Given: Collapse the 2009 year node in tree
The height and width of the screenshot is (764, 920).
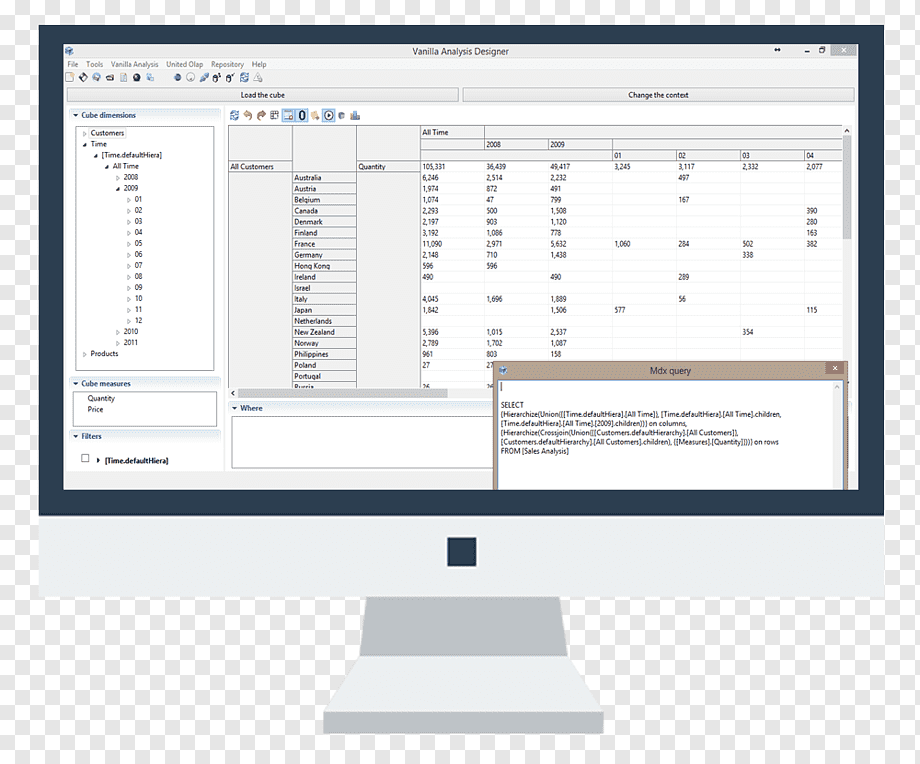Looking at the screenshot, I should [x=117, y=189].
